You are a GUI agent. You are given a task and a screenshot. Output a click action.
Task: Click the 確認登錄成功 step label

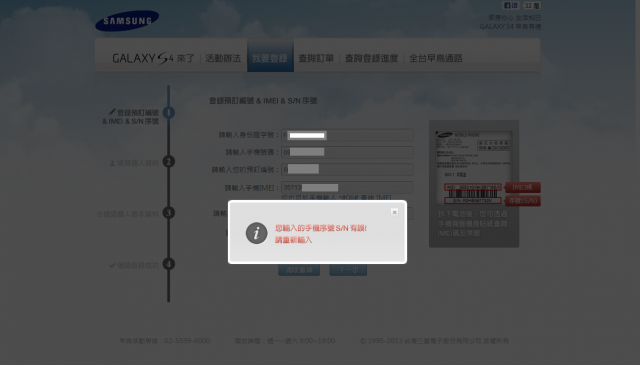[138, 265]
